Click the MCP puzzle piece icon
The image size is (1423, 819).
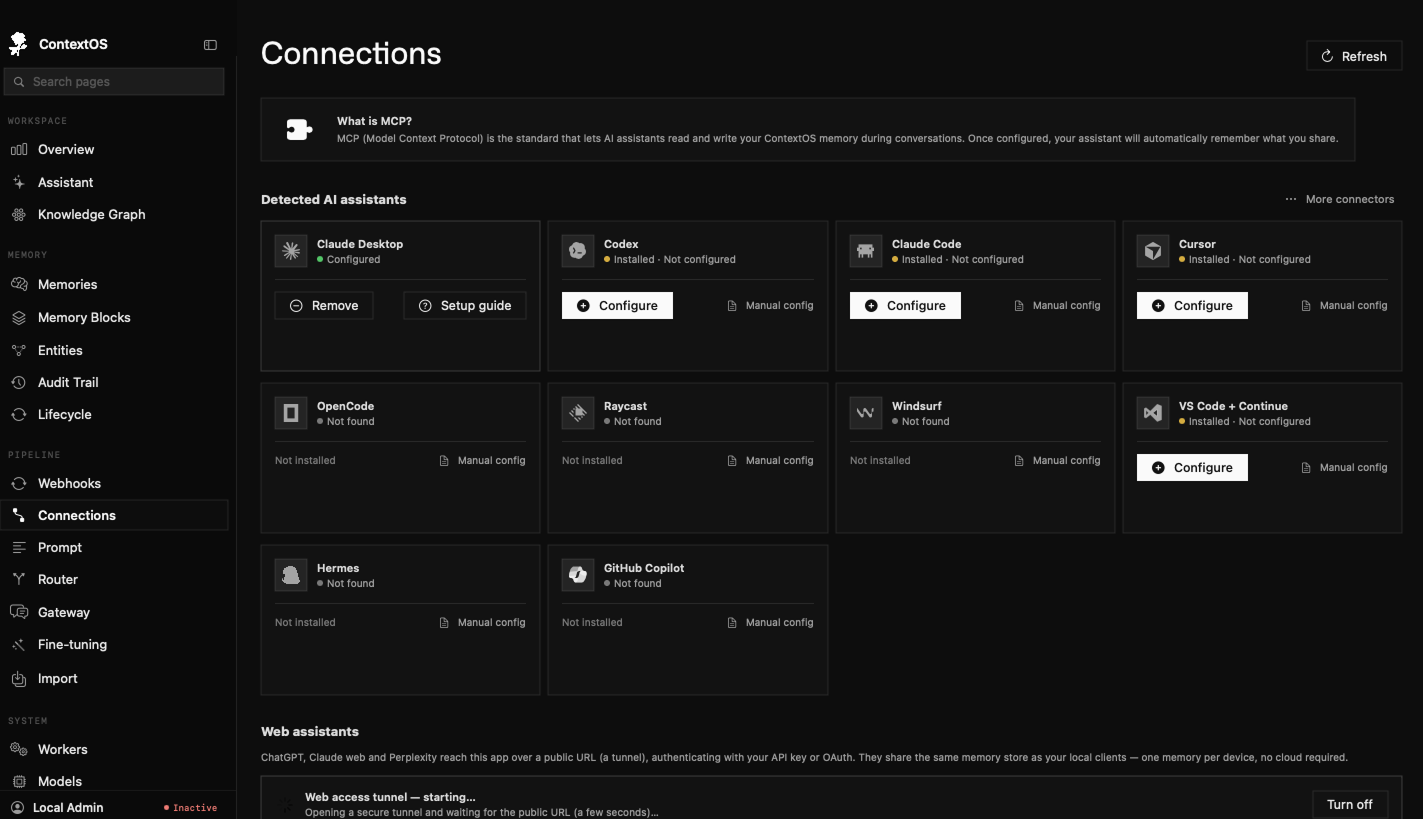(299, 130)
